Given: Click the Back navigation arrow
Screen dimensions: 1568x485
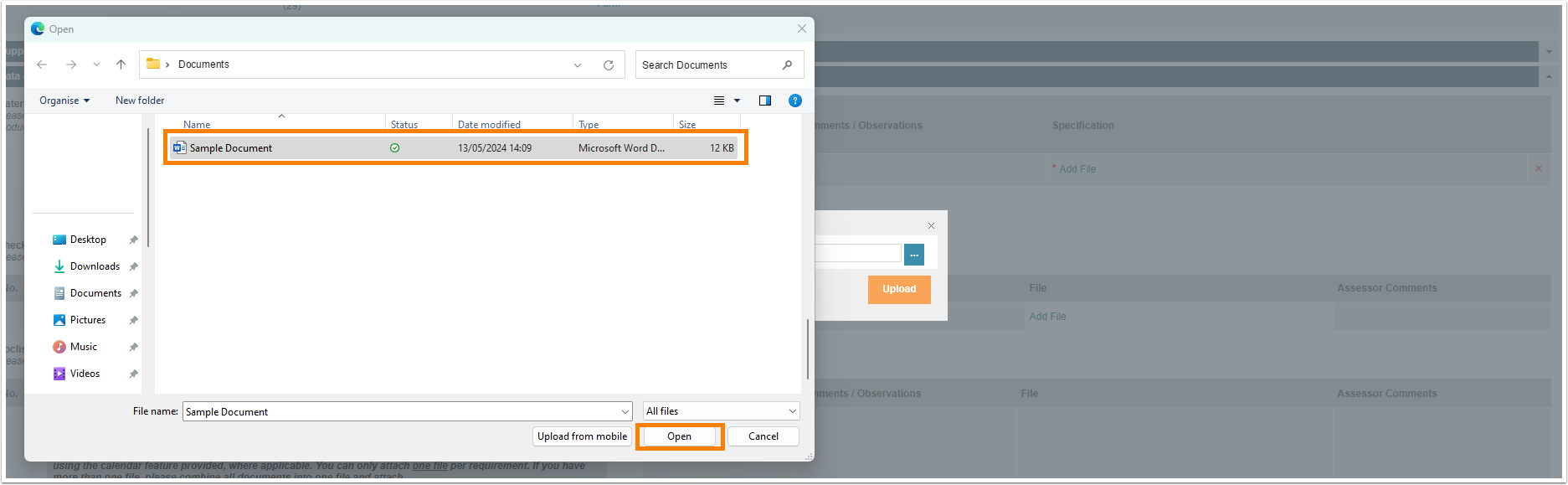Looking at the screenshot, I should tap(42, 64).
